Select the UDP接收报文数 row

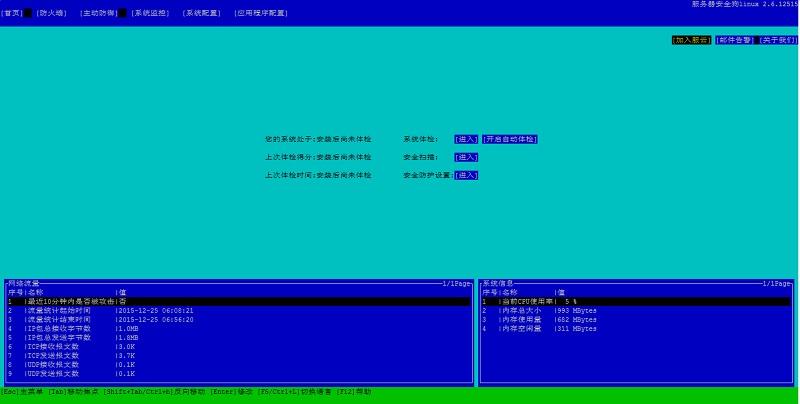click(239, 365)
